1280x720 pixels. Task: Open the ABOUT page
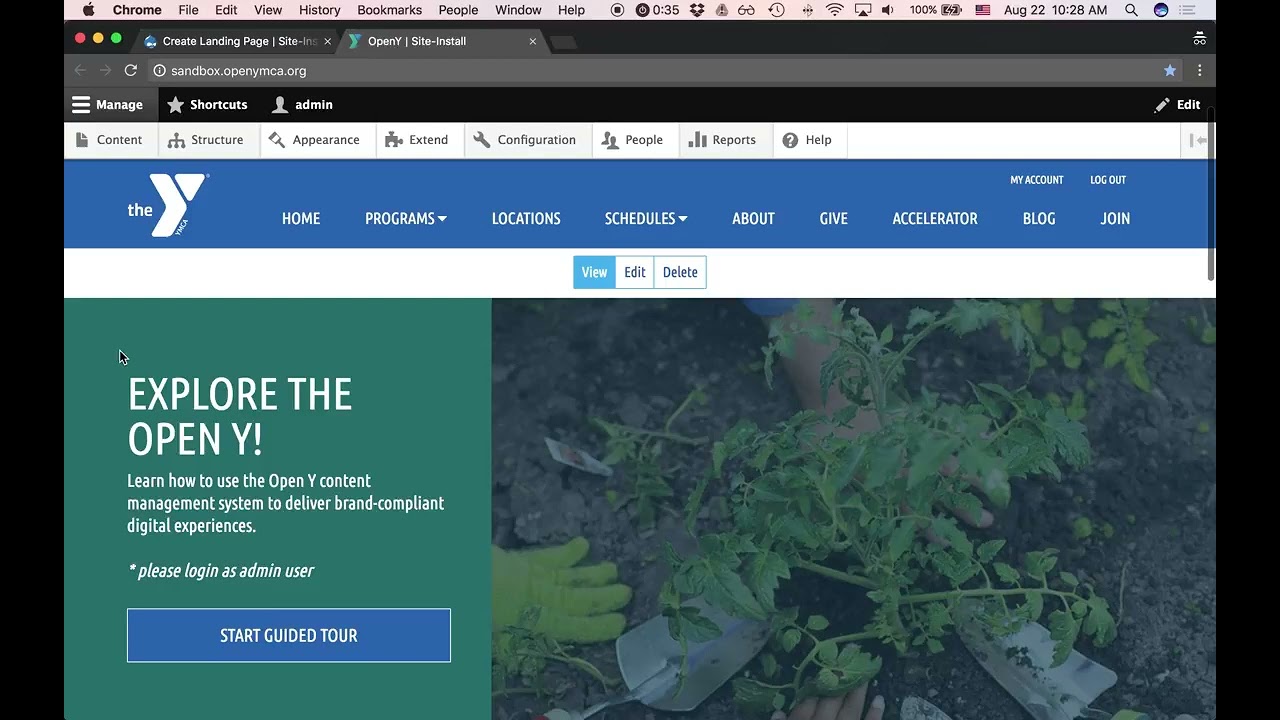[753, 218]
